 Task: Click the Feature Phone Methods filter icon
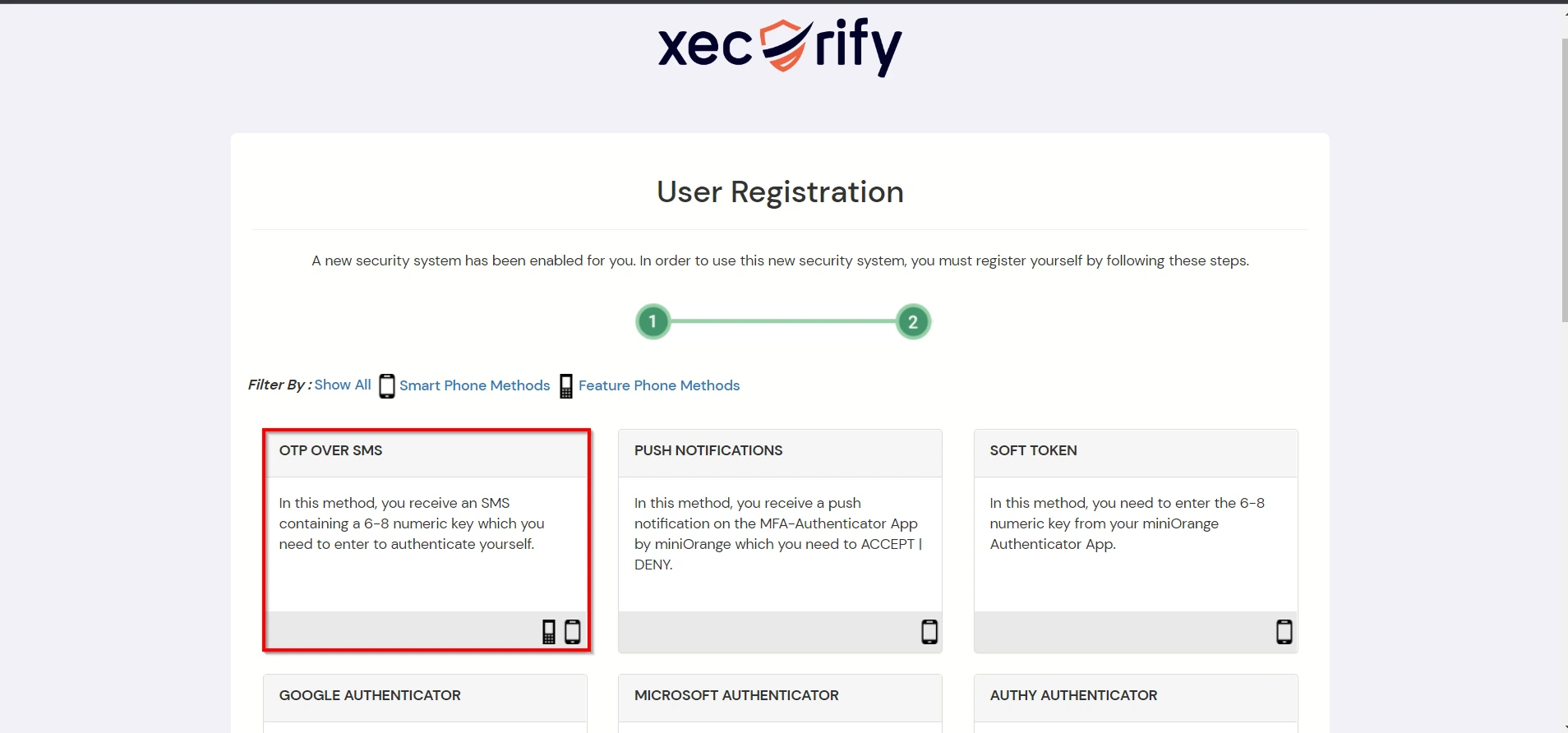[x=565, y=385]
